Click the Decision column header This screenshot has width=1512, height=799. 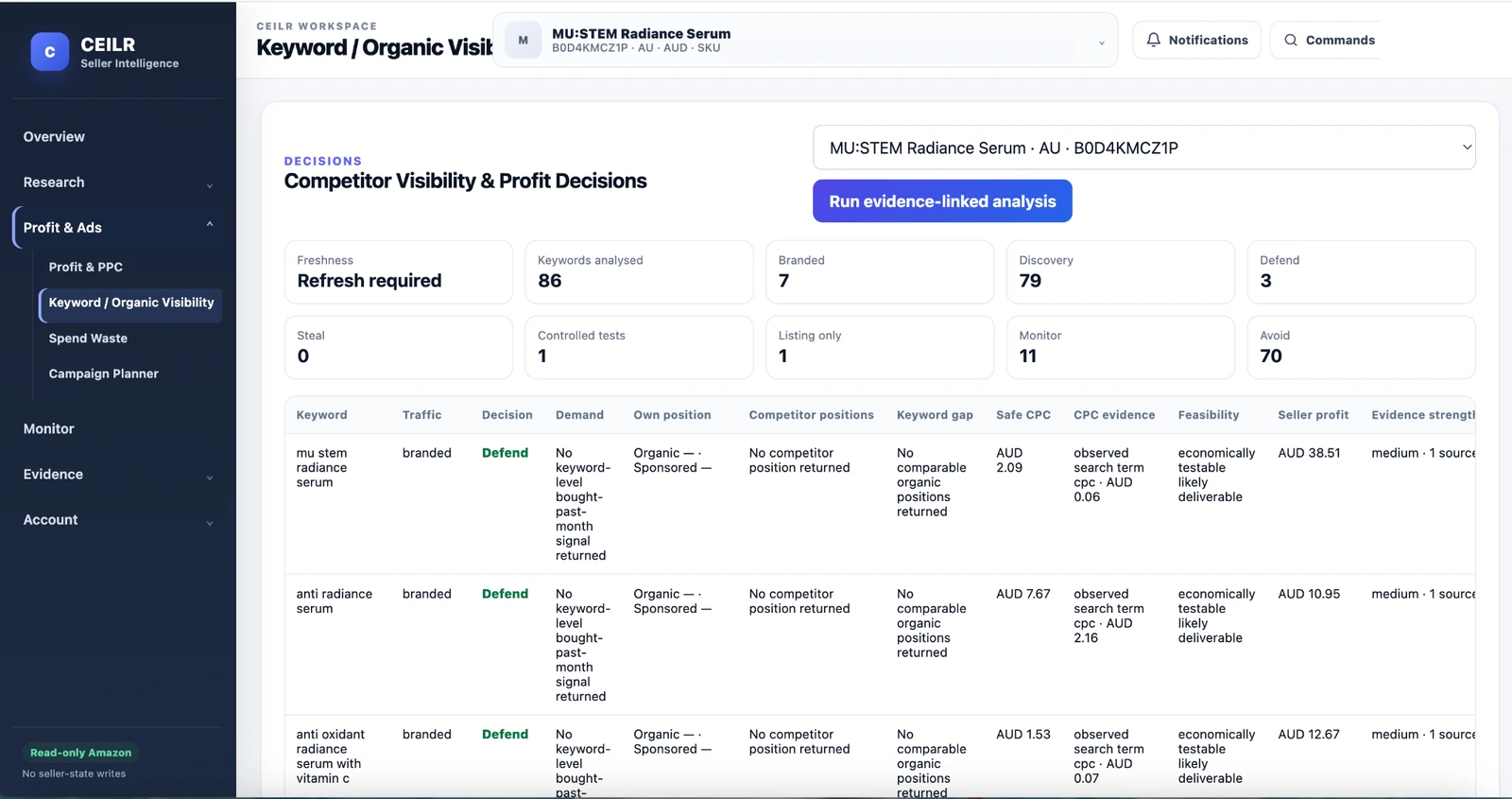tap(507, 415)
